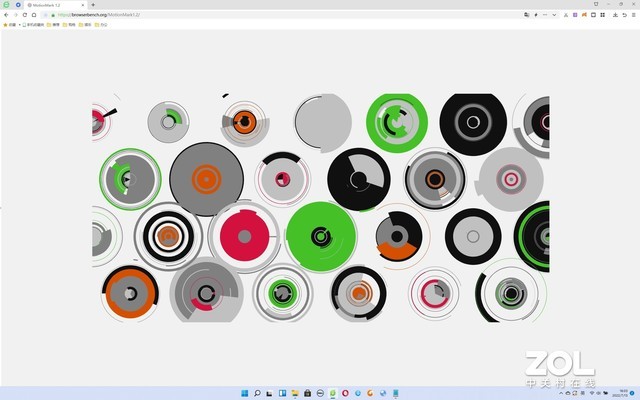Click the 360 browser logo icon
Image resolution: width=640 pixels, height=400 pixels.
click(6, 5)
